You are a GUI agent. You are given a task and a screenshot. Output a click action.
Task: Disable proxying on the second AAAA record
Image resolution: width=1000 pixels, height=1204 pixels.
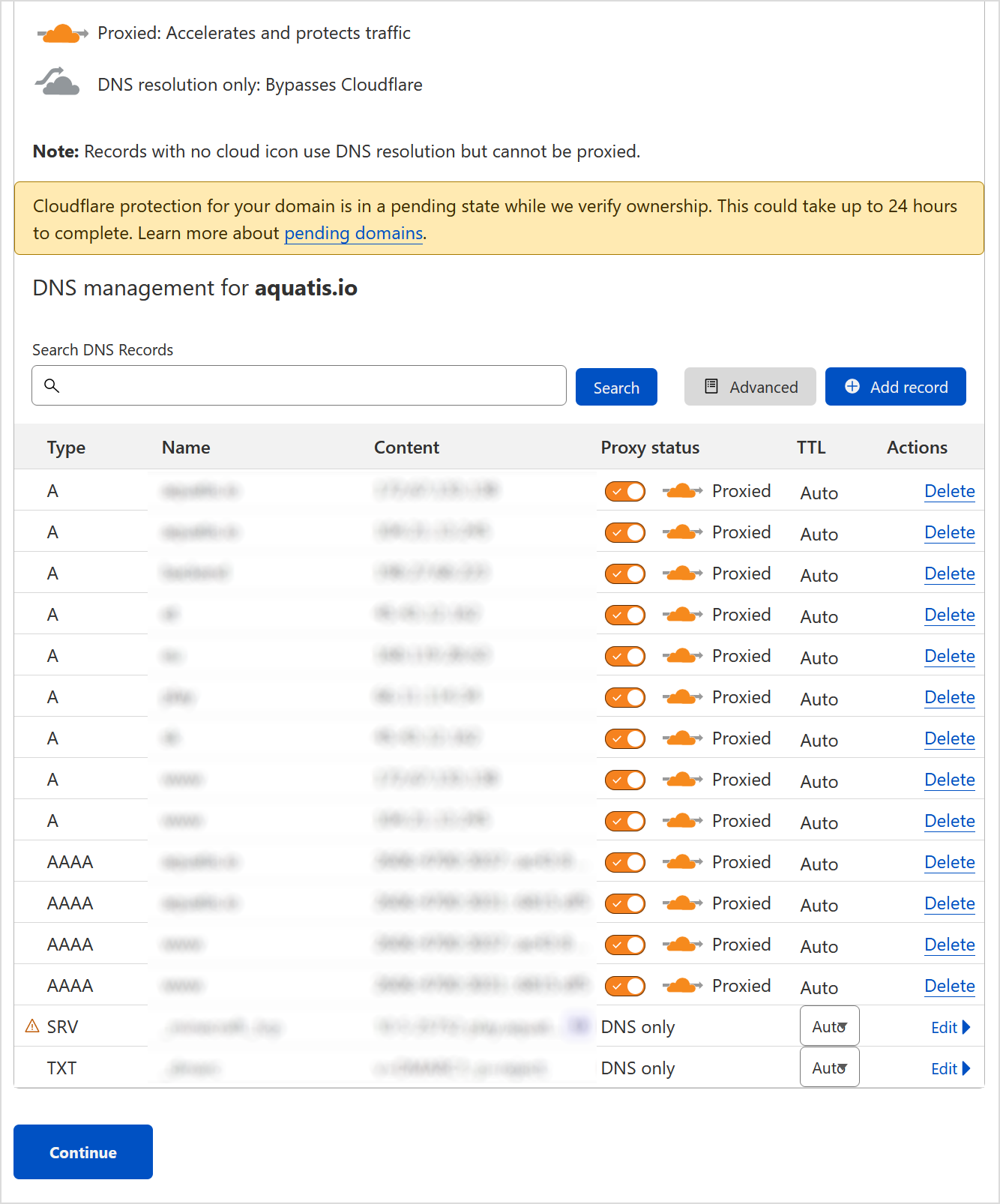[625, 904]
